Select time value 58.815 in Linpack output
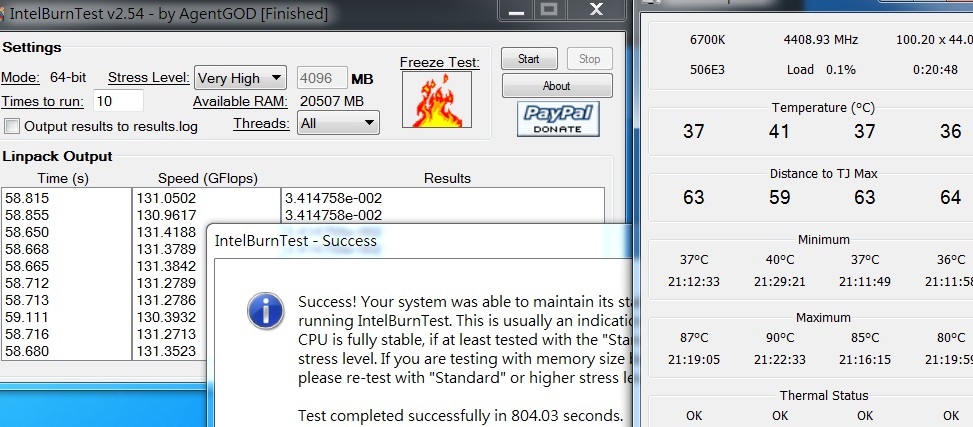The image size is (973, 427). [x=27, y=199]
